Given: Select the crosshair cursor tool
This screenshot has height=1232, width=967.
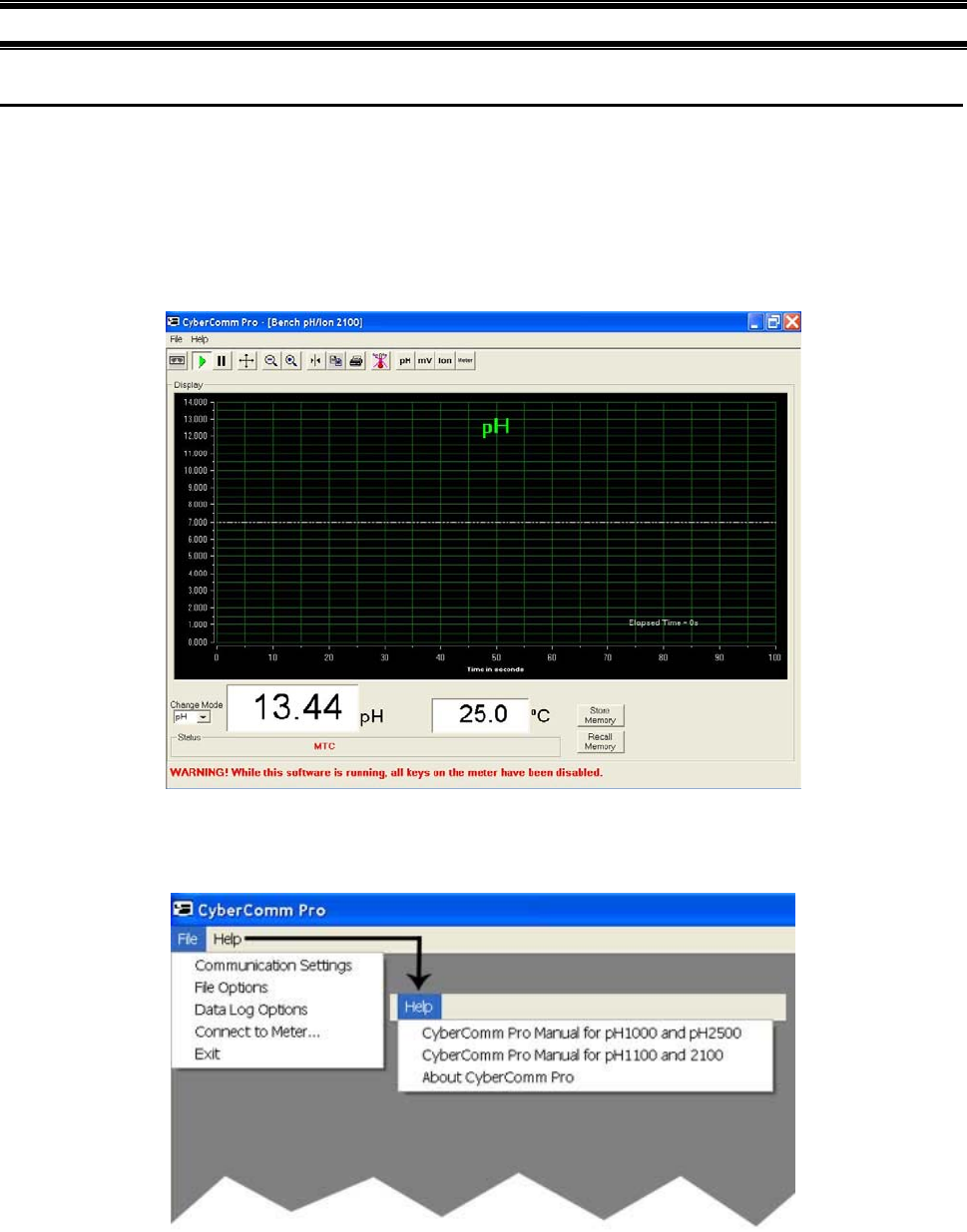Looking at the screenshot, I should (246, 361).
